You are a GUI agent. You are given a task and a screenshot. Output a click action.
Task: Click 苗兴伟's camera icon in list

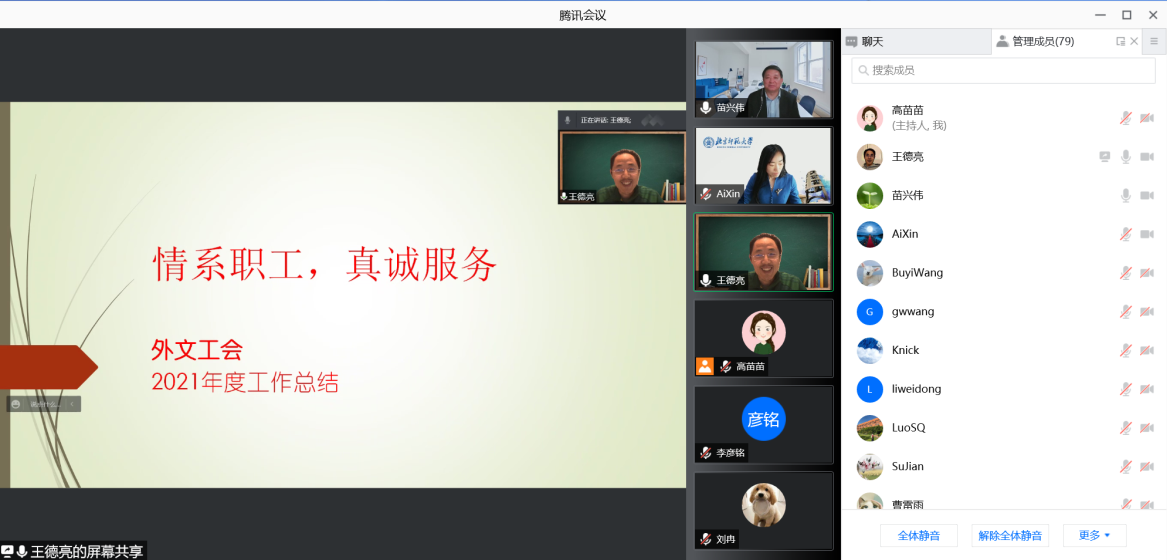1147,196
